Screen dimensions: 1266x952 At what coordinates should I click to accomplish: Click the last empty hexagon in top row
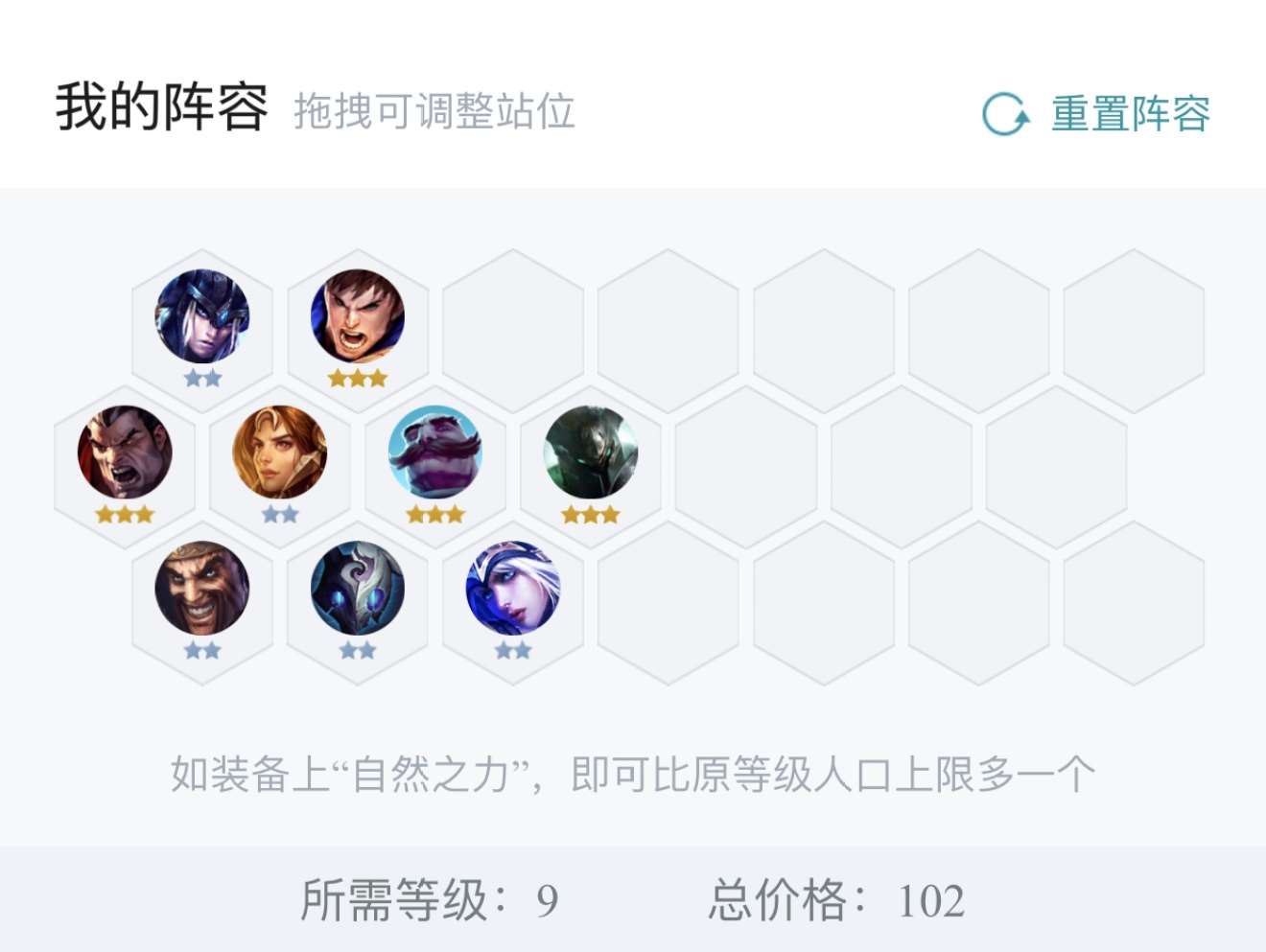click(x=1135, y=331)
